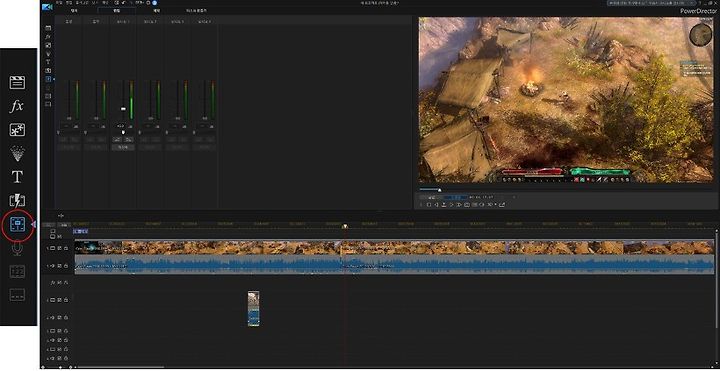Open the PiP Objects Room in the enlarged sidebar

click(x=17, y=130)
